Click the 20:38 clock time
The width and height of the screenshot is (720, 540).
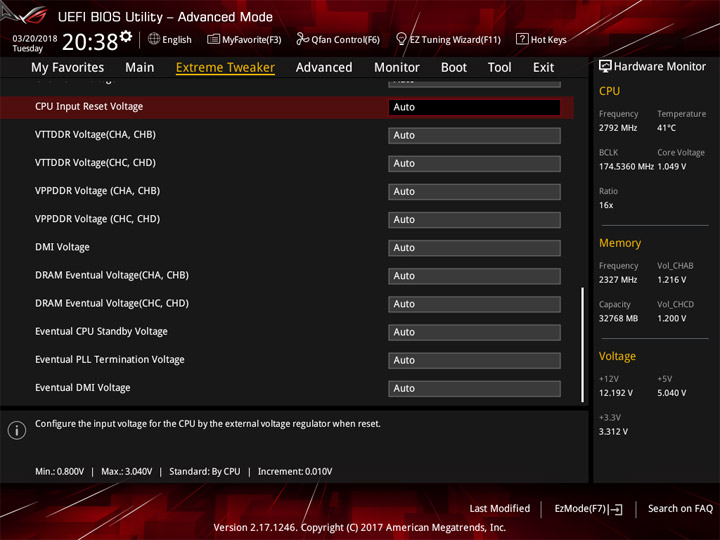(x=90, y=42)
